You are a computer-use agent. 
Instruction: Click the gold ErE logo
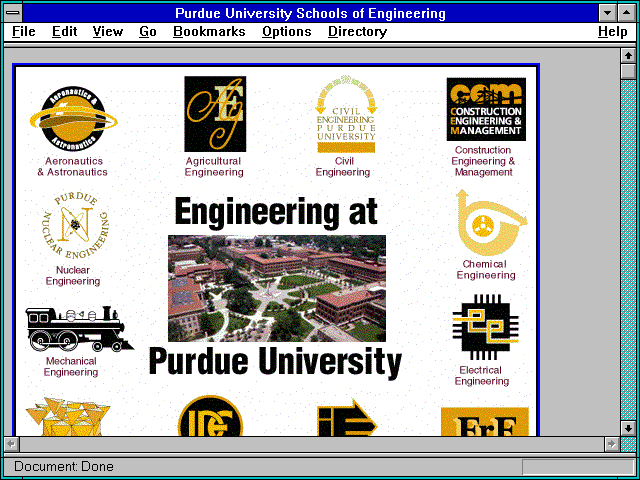[485, 421]
